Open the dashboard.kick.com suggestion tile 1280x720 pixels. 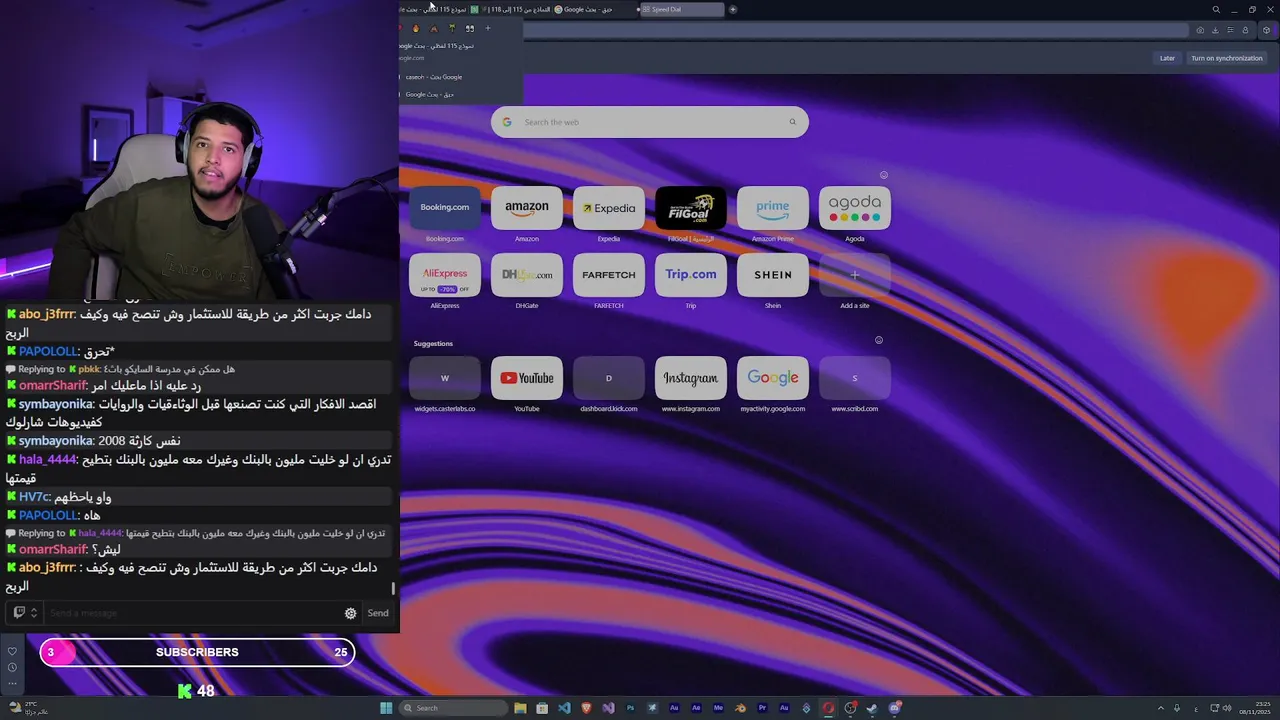[x=609, y=378]
